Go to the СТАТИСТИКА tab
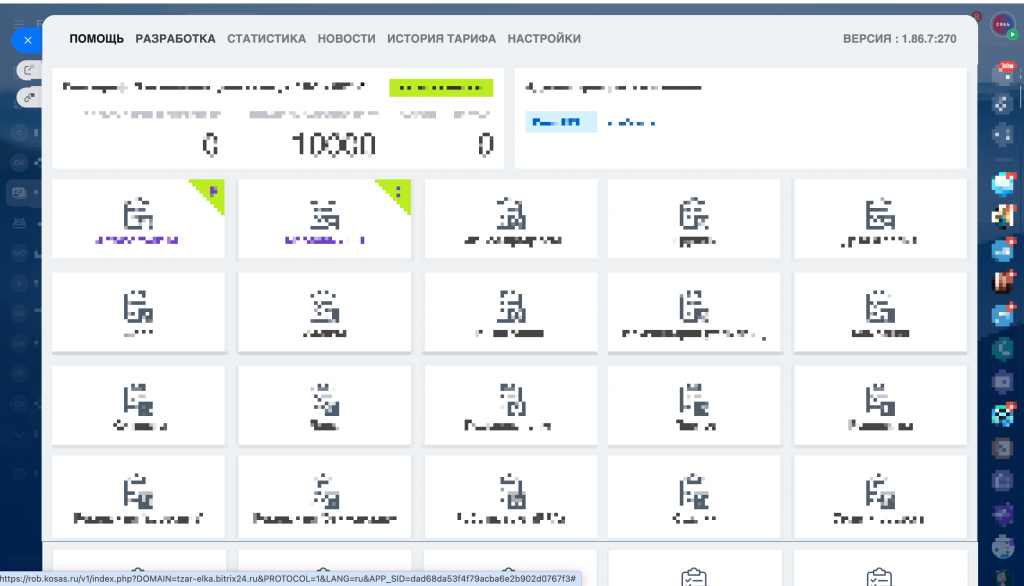Viewport: 1024px width, 586px height. tap(266, 39)
